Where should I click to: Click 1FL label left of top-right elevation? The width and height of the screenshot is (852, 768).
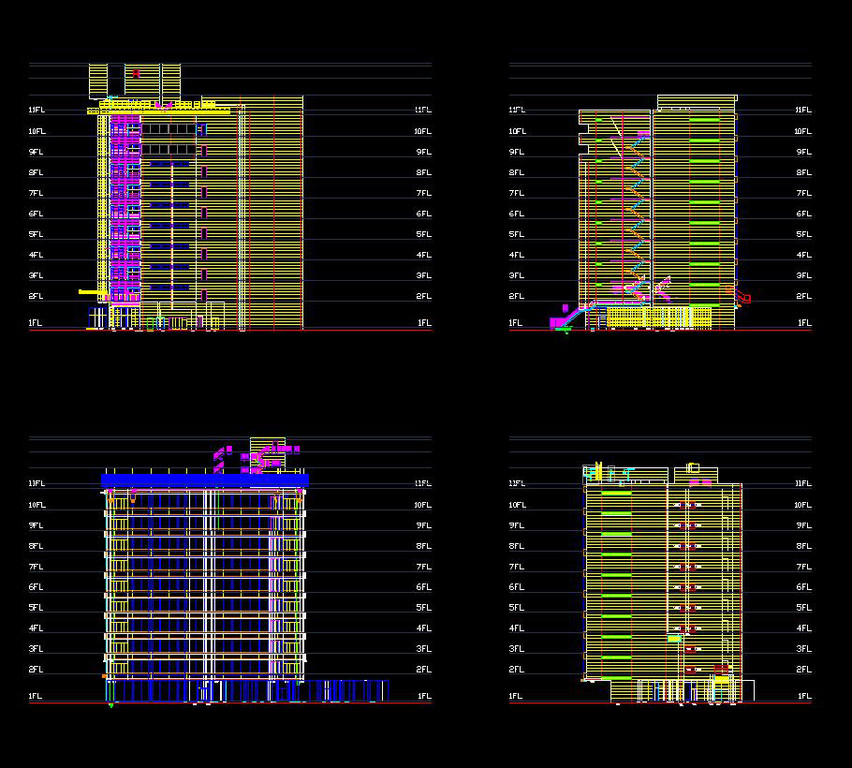coord(515,323)
